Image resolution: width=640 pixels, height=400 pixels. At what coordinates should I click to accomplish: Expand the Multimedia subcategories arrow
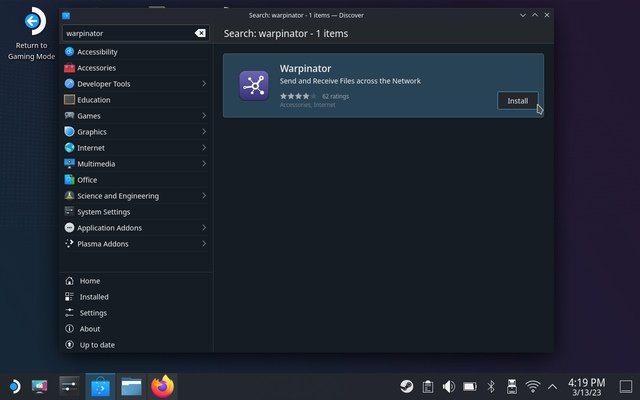tap(204, 164)
